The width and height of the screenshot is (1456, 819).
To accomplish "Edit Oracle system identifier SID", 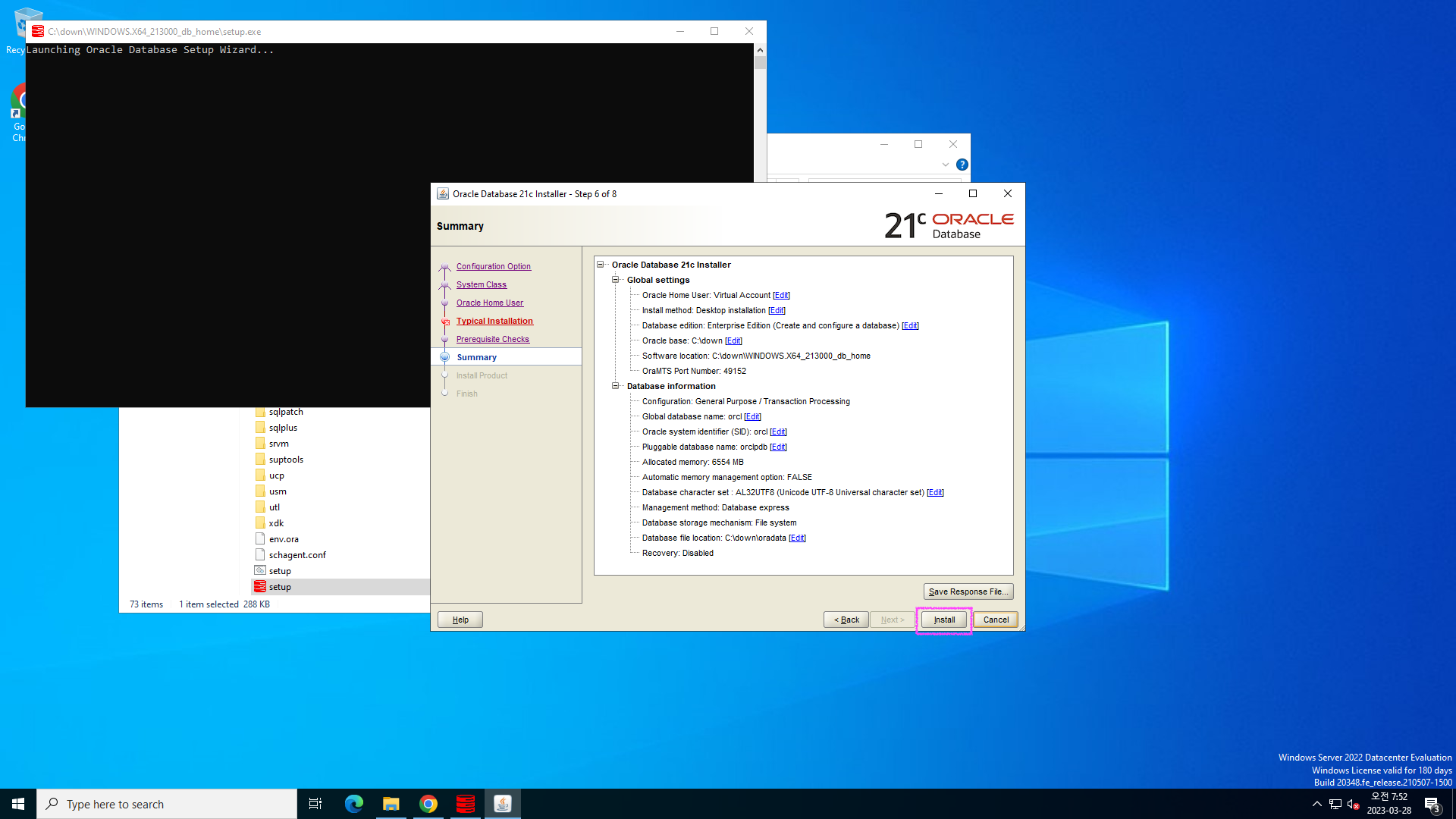I will pyautogui.click(x=778, y=431).
